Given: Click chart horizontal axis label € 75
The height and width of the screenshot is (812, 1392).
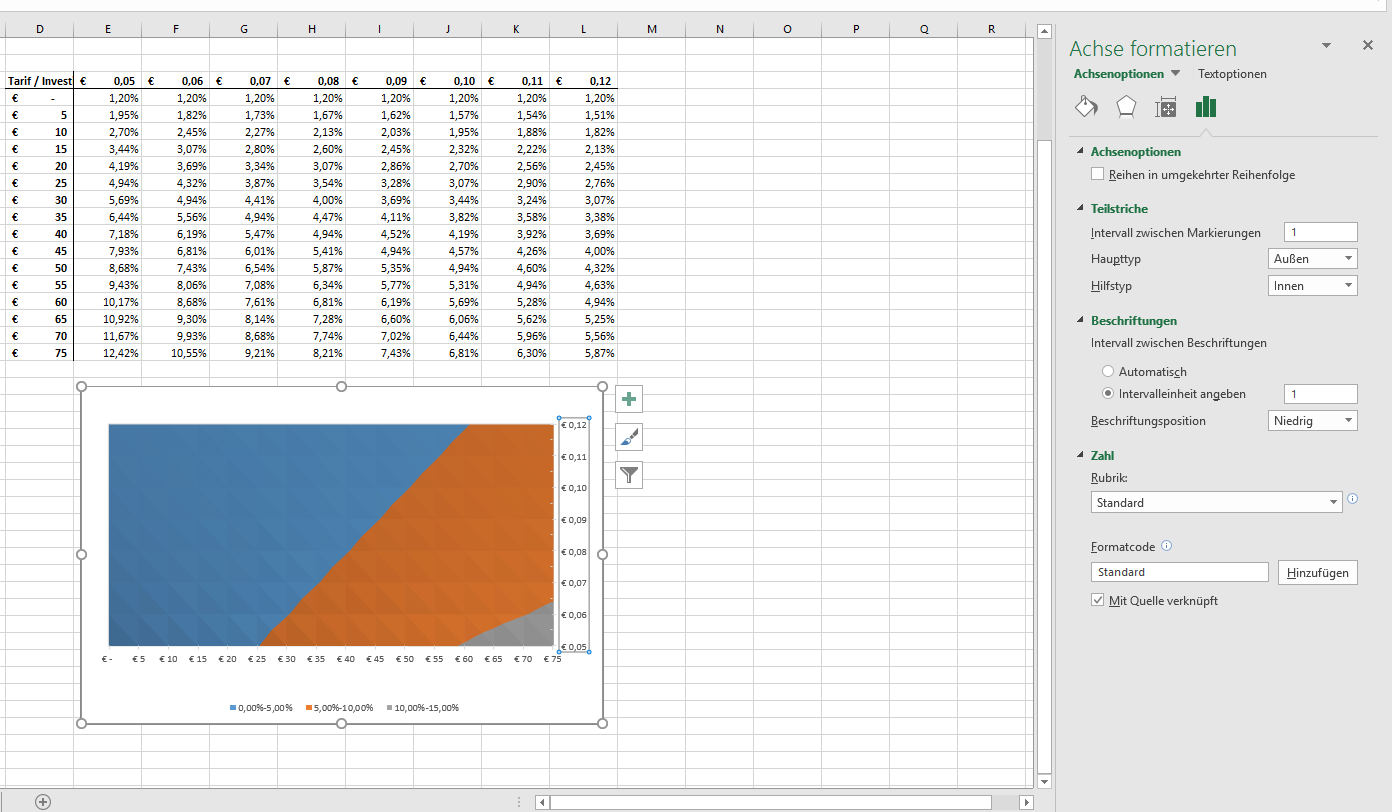Looking at the screenshot, I should [x=552, y=659].
